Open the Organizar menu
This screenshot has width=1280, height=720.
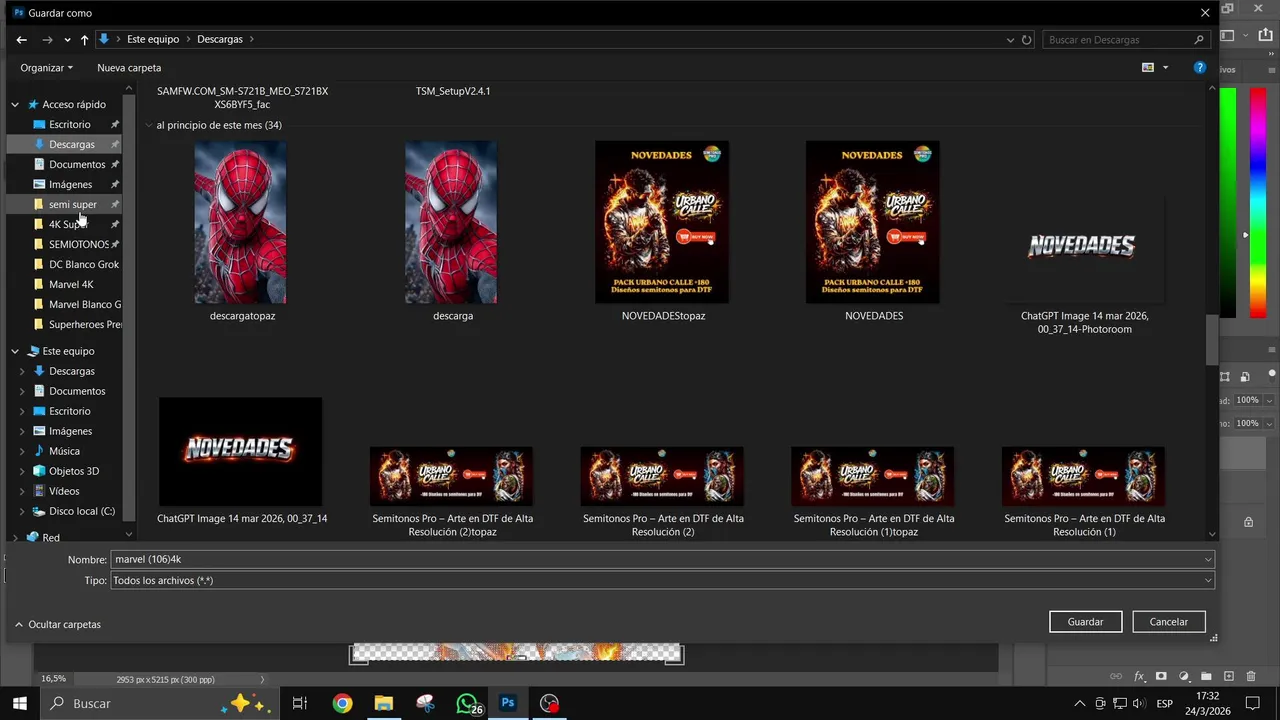46,68
